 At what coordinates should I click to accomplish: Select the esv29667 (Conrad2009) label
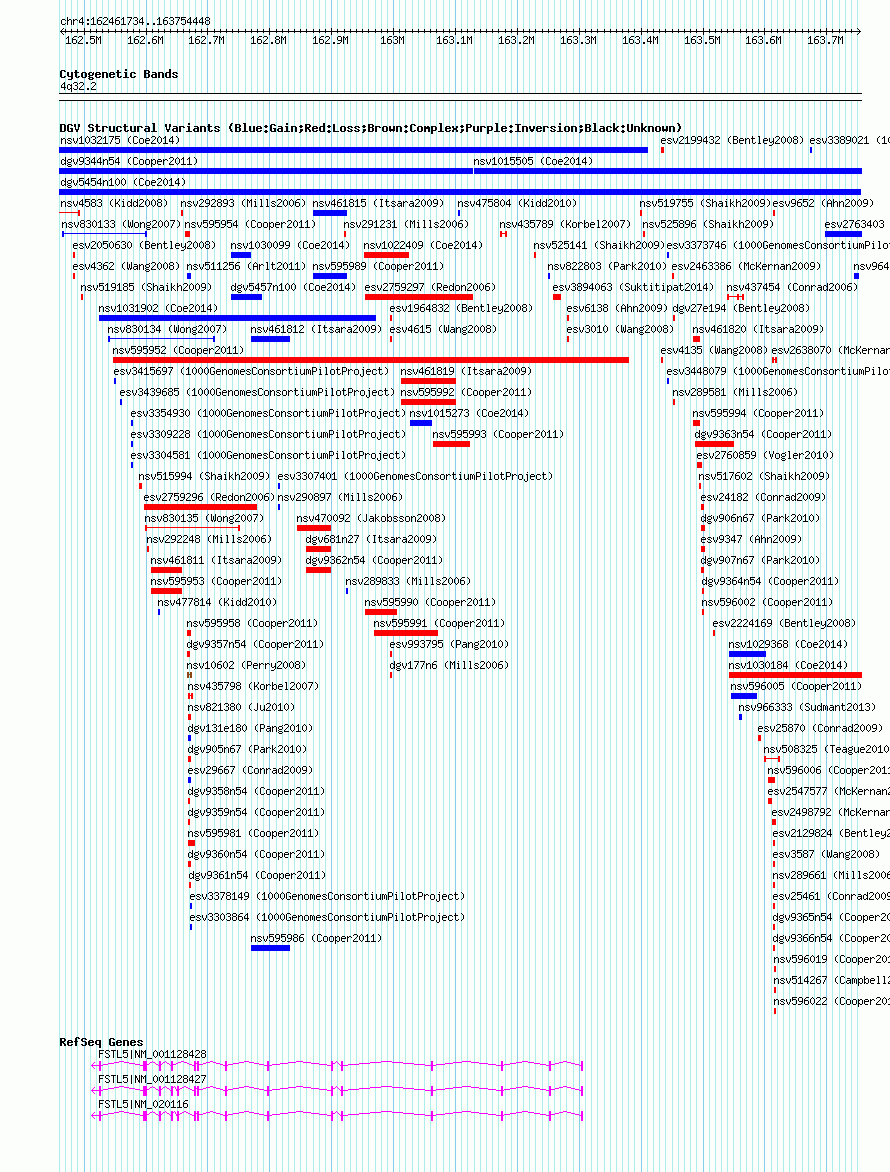pos(250,770)
